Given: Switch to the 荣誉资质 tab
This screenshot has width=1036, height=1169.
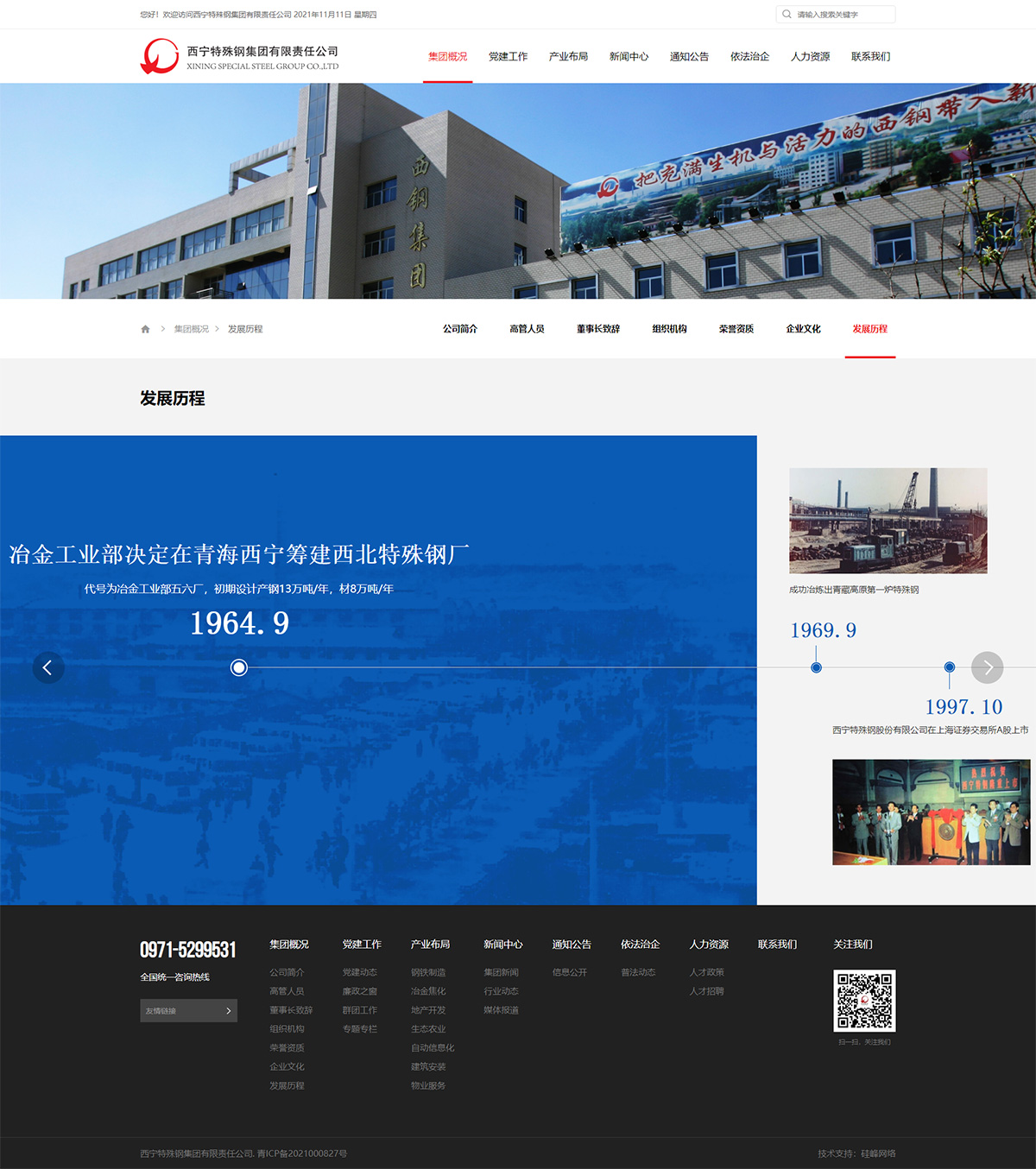Looking at the screenshot, I should click(x=736, y=329).
